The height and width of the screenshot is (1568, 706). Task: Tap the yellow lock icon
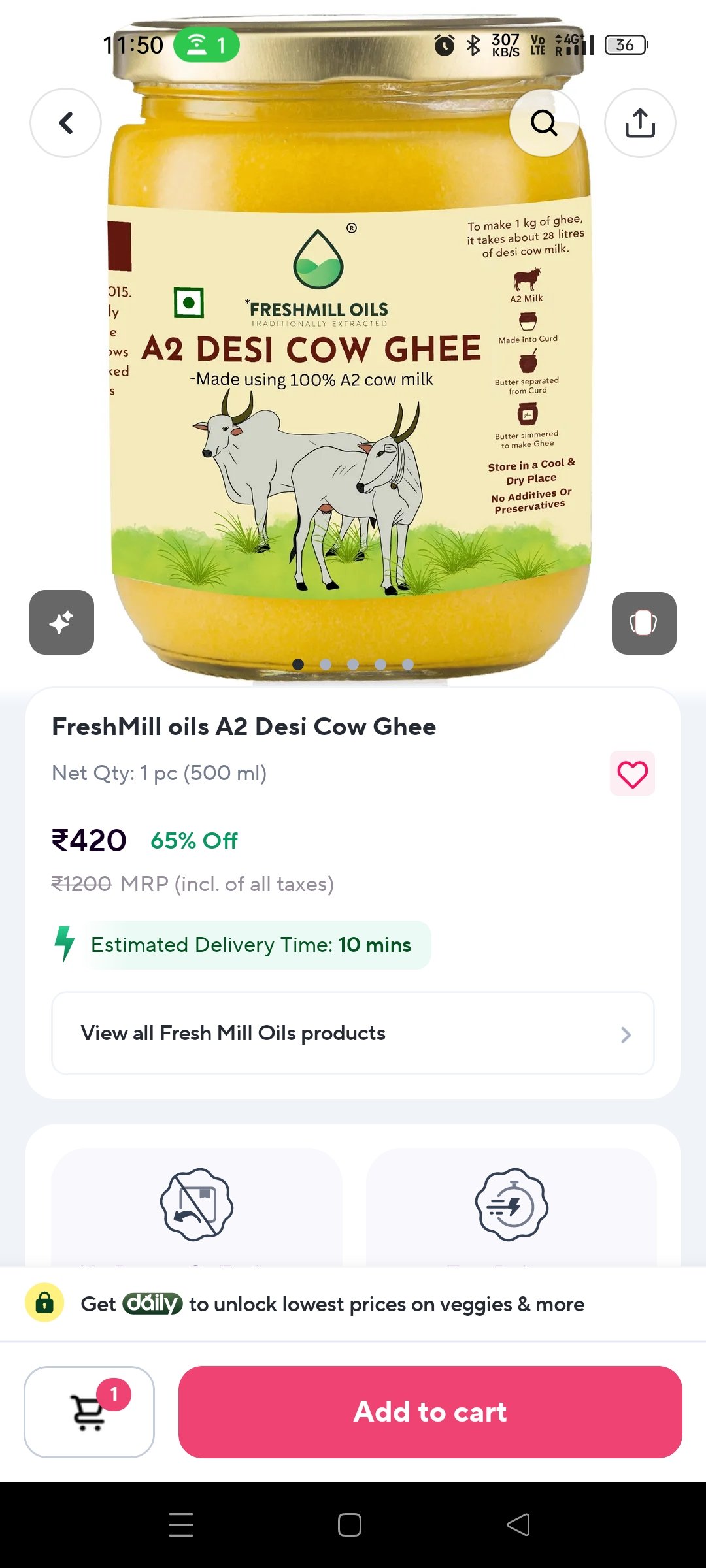pyautogui.click(x=44, y=1303)
